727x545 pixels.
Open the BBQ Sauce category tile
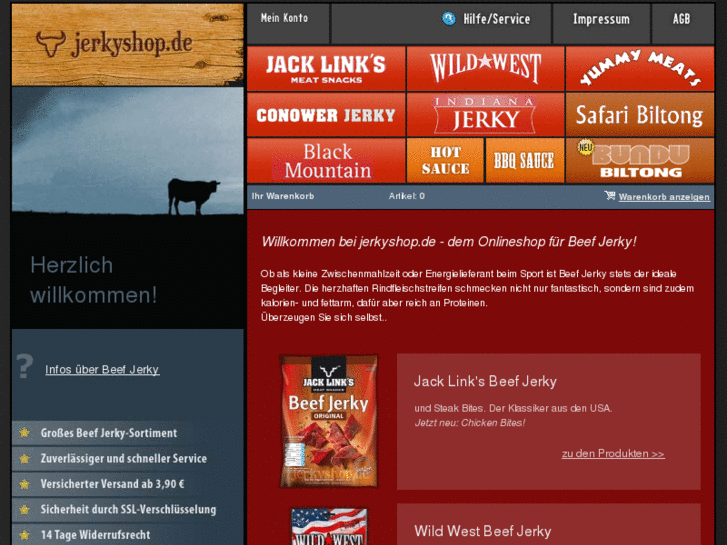click(525, 160)
